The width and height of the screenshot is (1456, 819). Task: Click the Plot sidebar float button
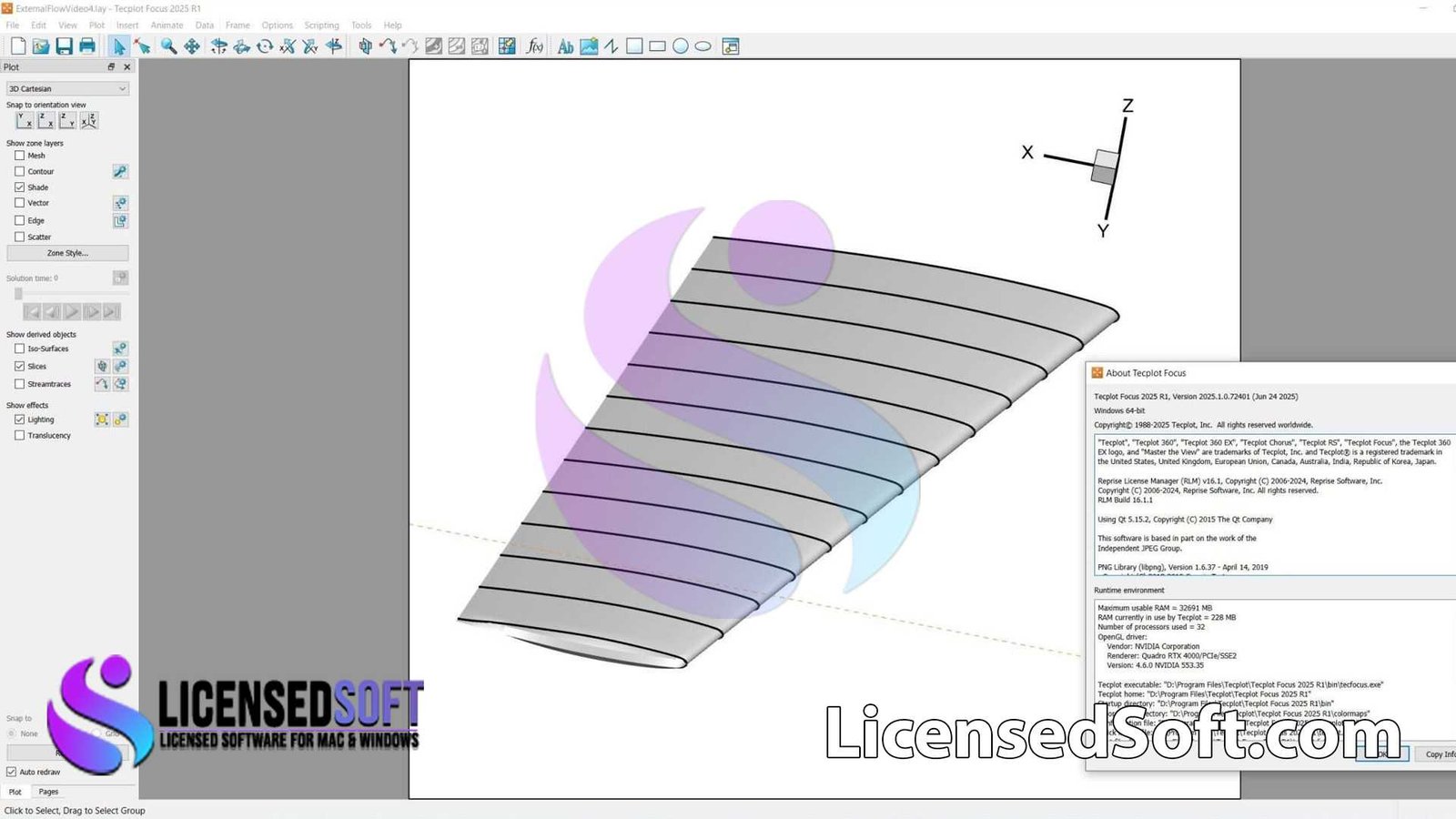click(112, 66)
